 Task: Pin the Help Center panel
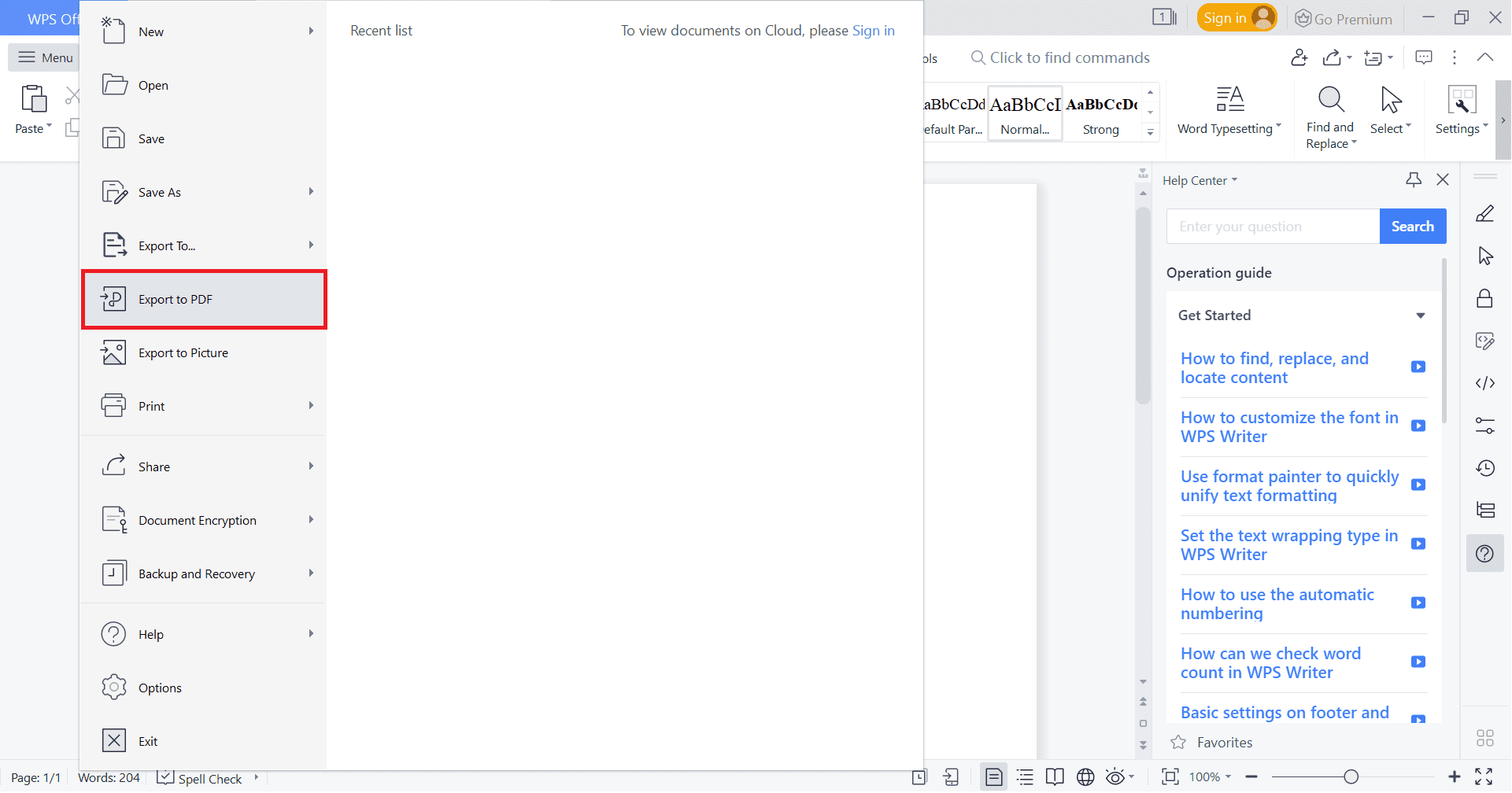[x=1414, y=179]
